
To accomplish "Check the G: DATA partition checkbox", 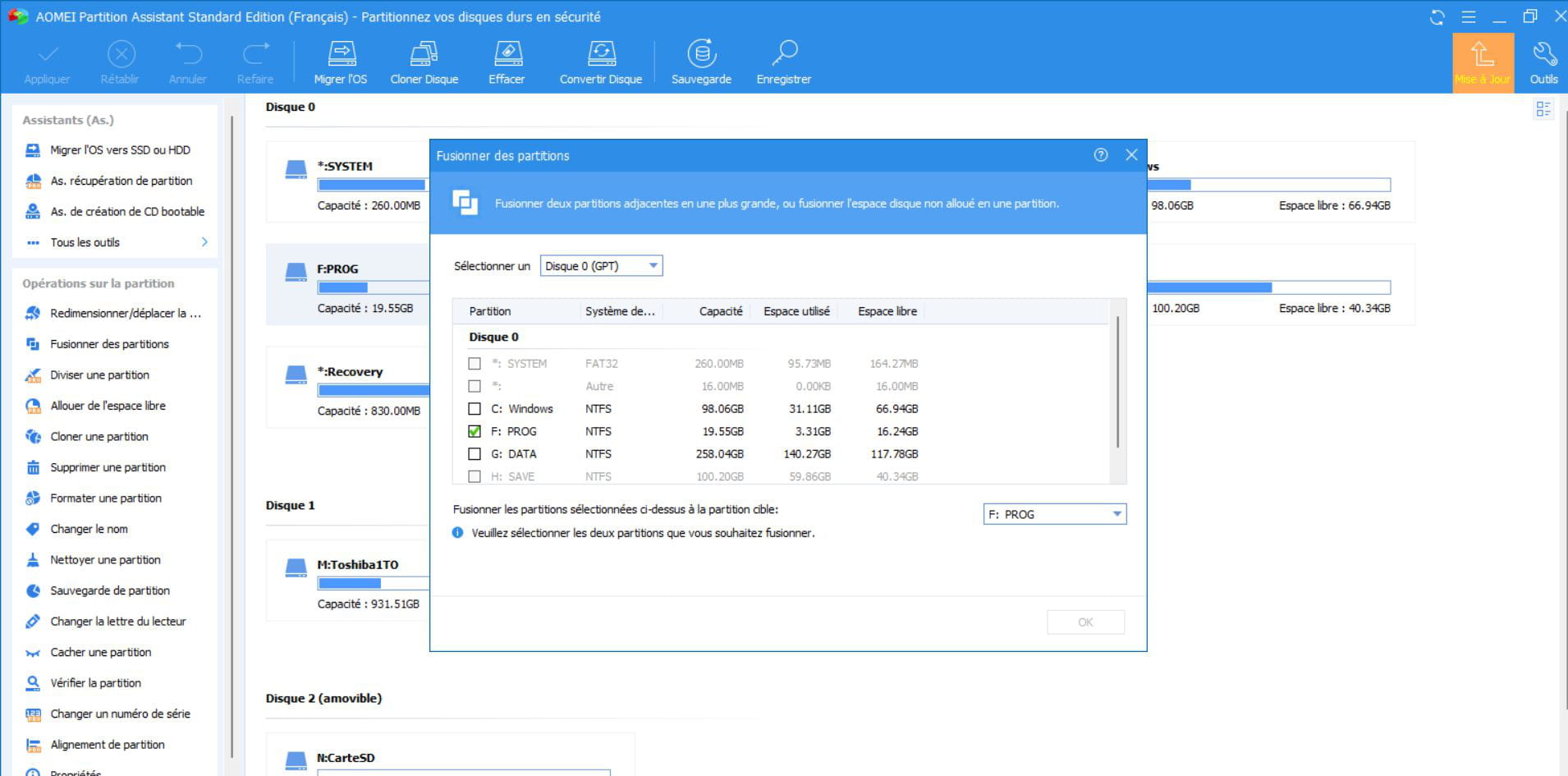I will click(475, 454).
